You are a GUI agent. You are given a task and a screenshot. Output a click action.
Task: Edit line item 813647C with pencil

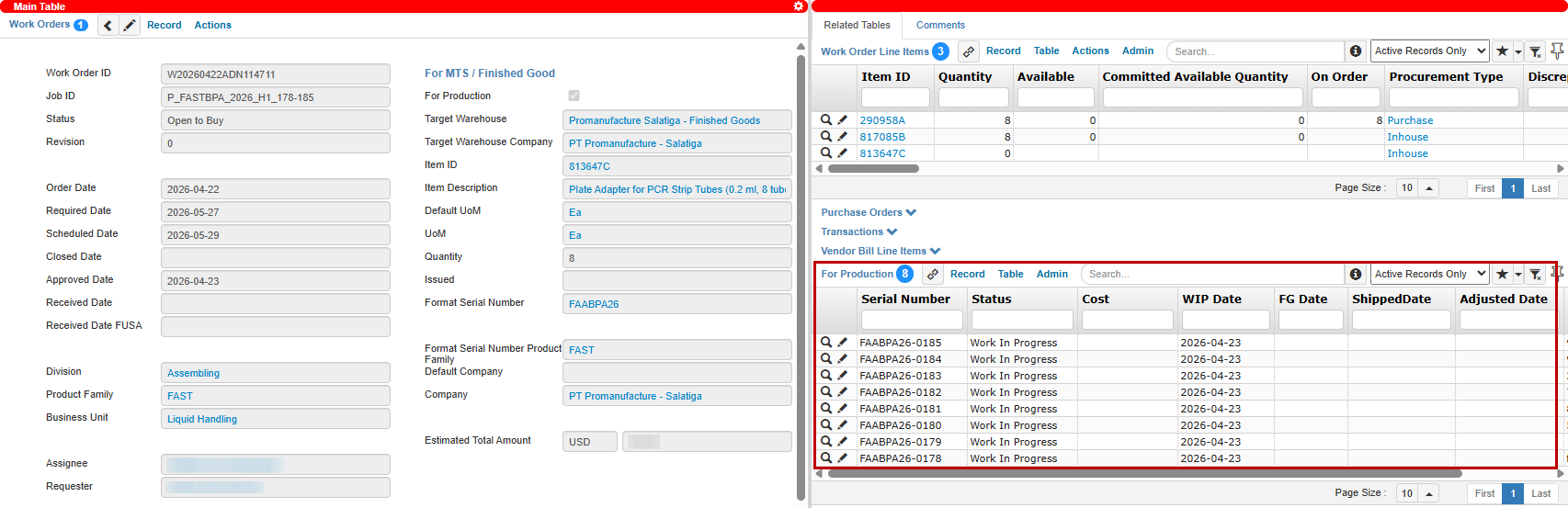click(x=842, y=153)
